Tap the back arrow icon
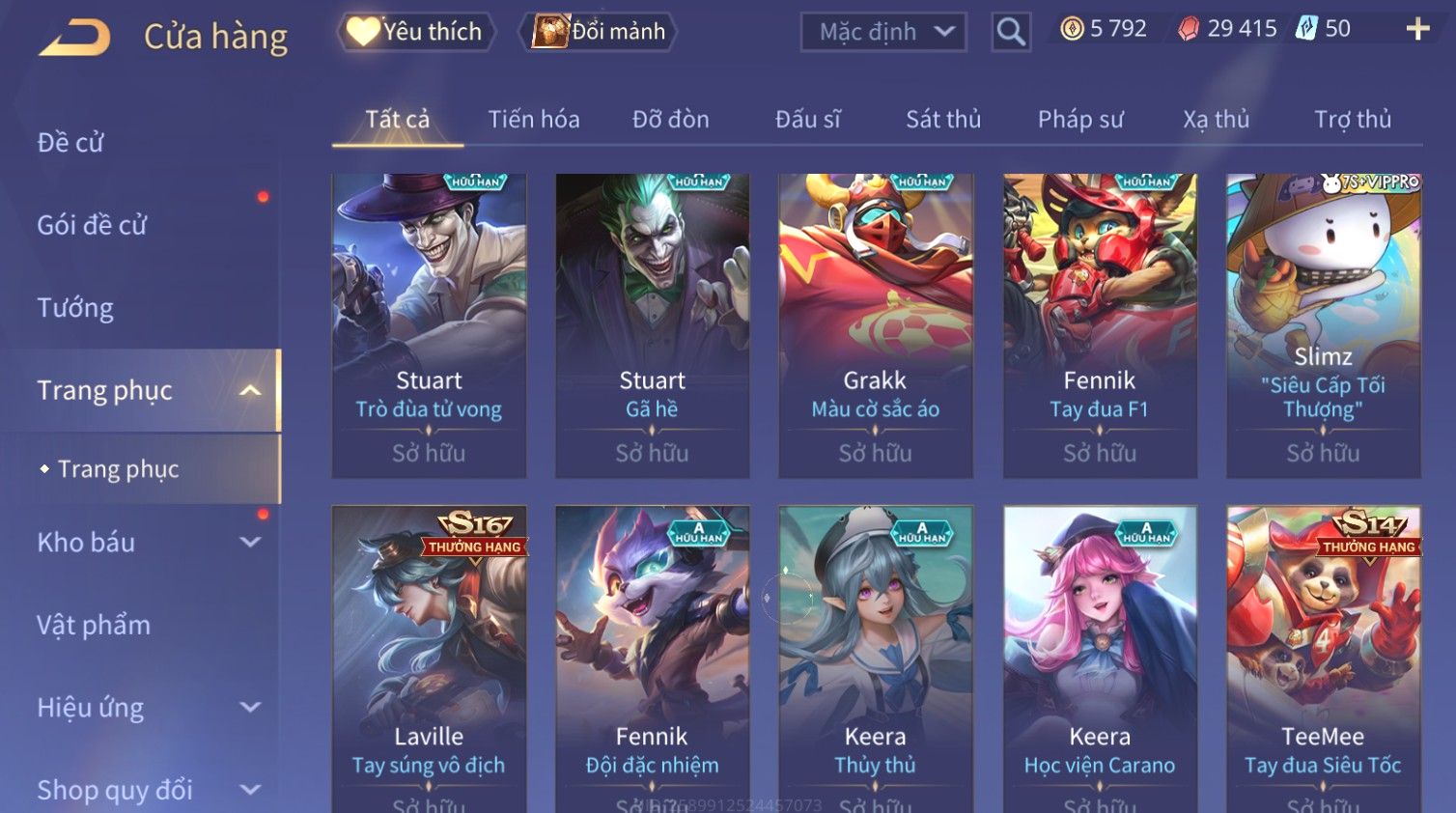 coord(75,37)
